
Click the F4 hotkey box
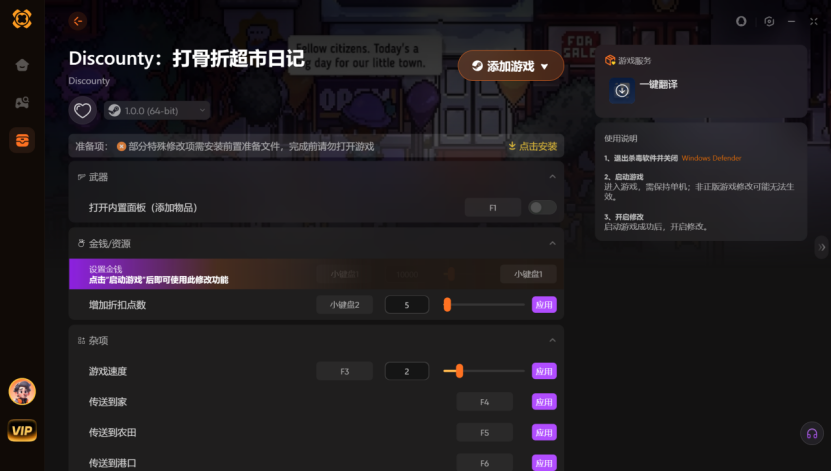484,402
